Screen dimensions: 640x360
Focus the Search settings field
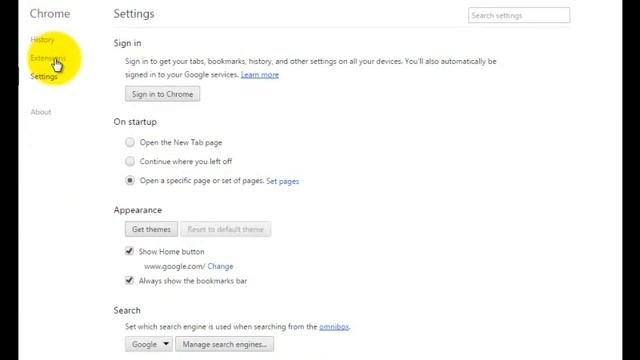click(x=519, y=16)
